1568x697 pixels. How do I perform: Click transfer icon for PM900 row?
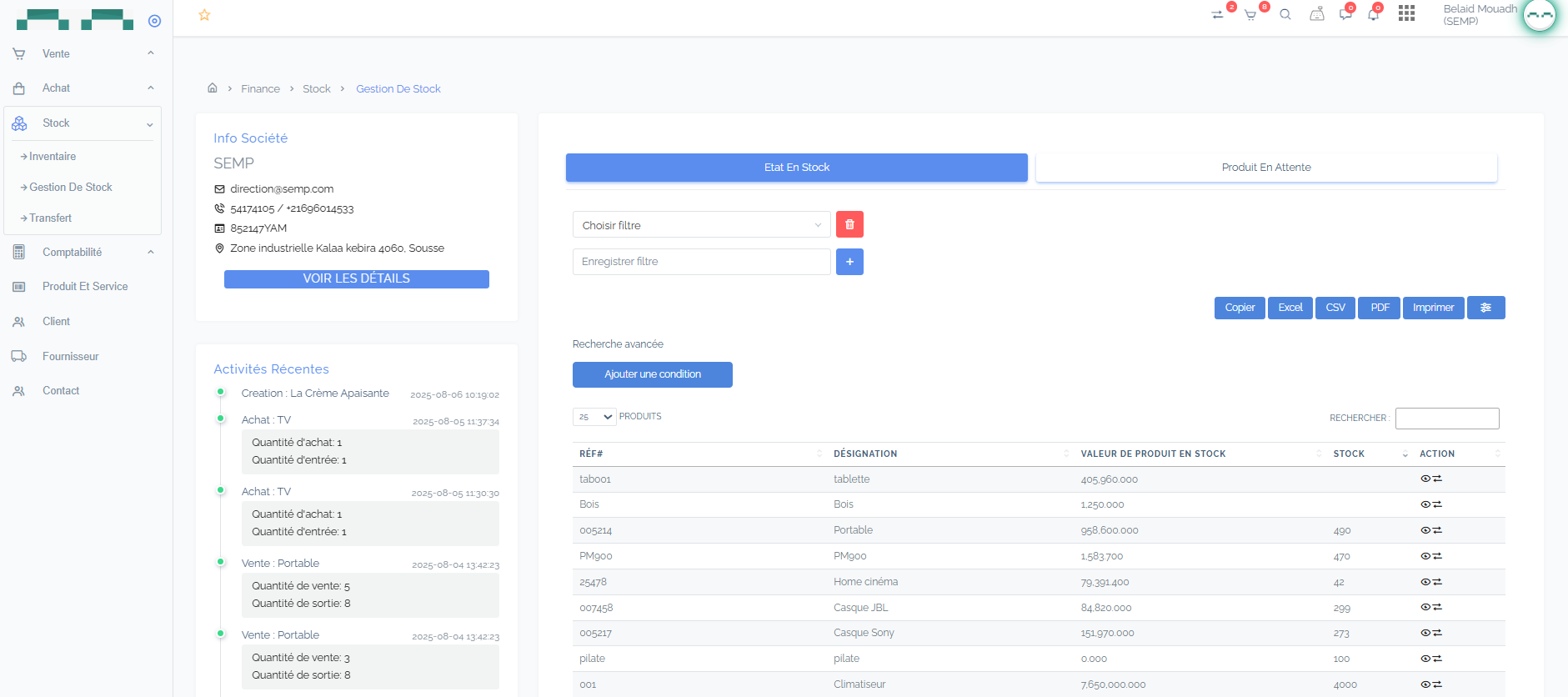(x=1437, y=556)
